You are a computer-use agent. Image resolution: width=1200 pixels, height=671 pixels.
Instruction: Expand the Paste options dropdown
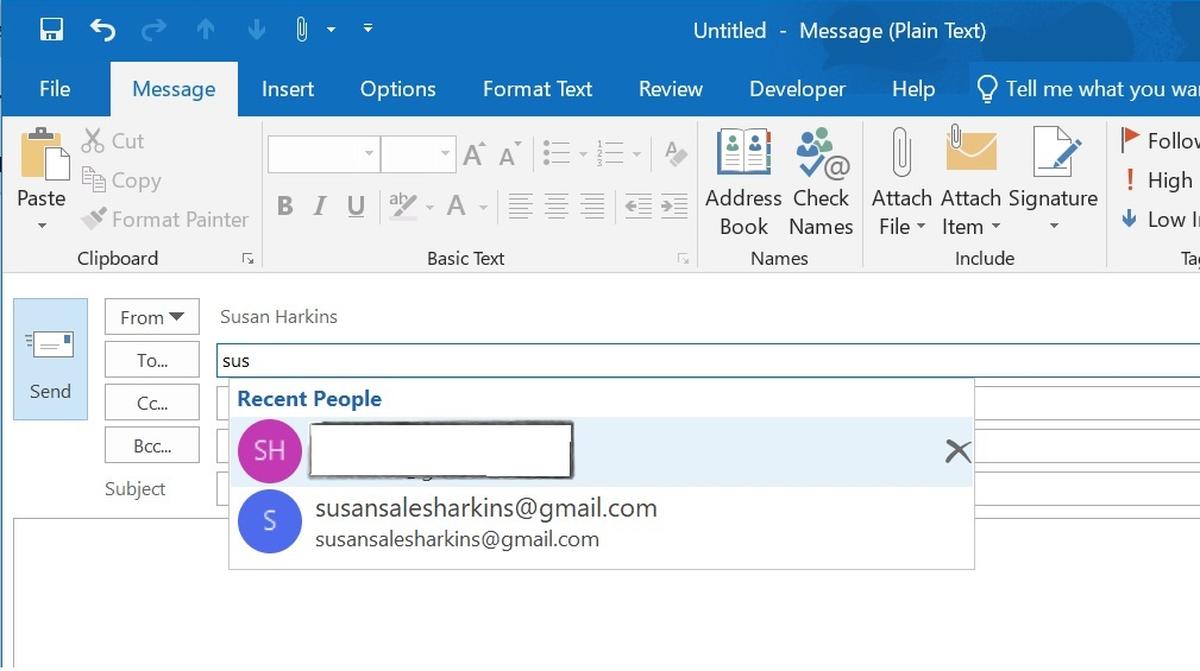[41, 226]
